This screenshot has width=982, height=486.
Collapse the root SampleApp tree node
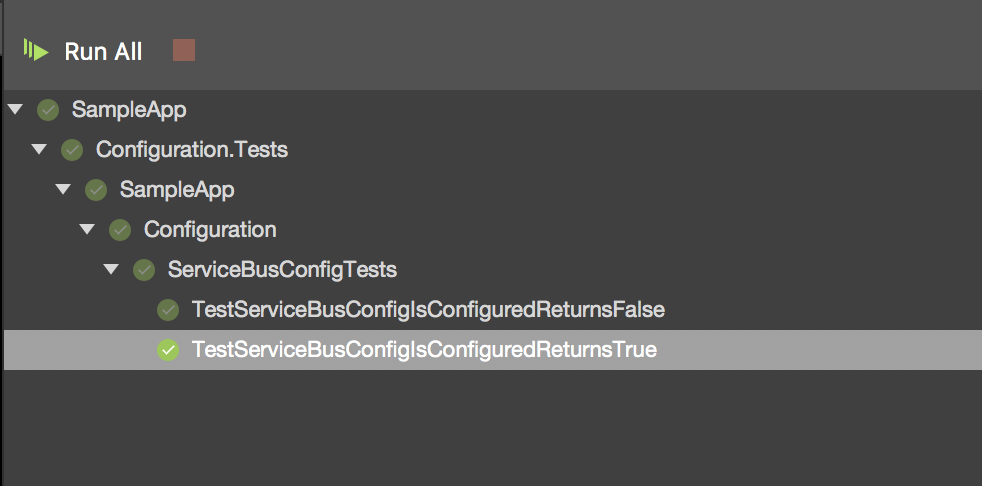coord(15,109)
